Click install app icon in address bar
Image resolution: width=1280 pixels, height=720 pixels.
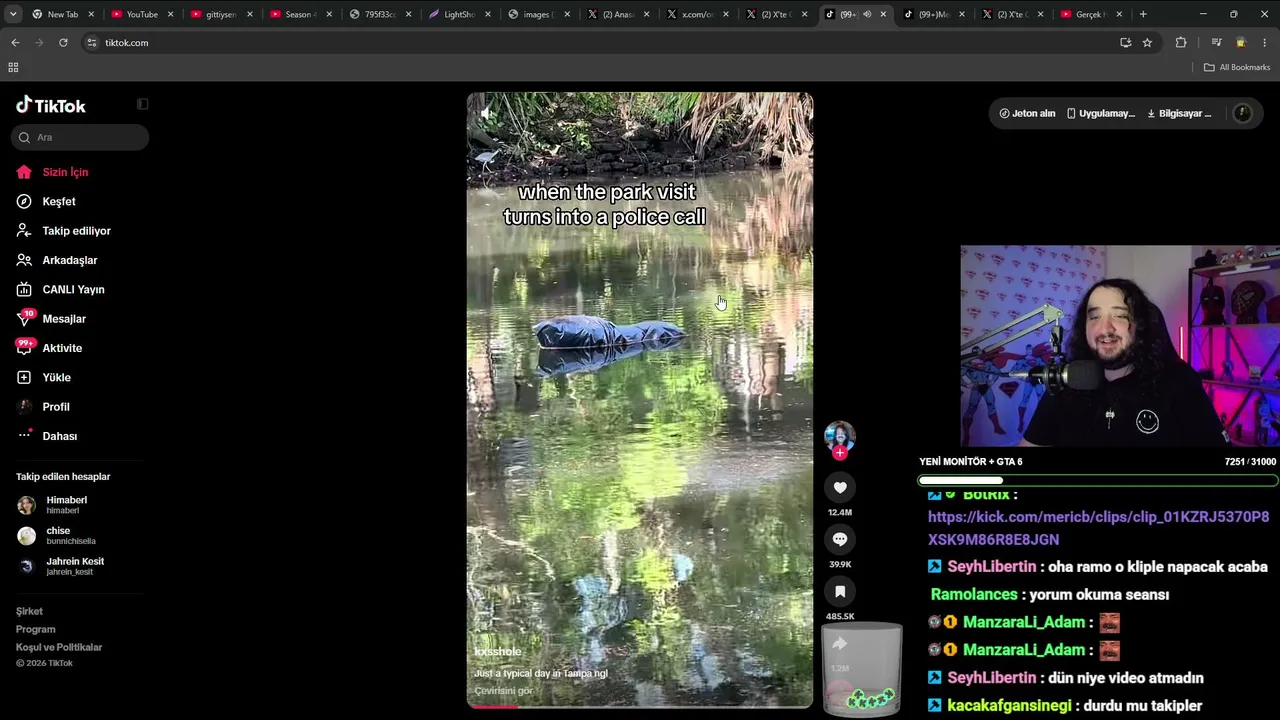(1125, 43)
